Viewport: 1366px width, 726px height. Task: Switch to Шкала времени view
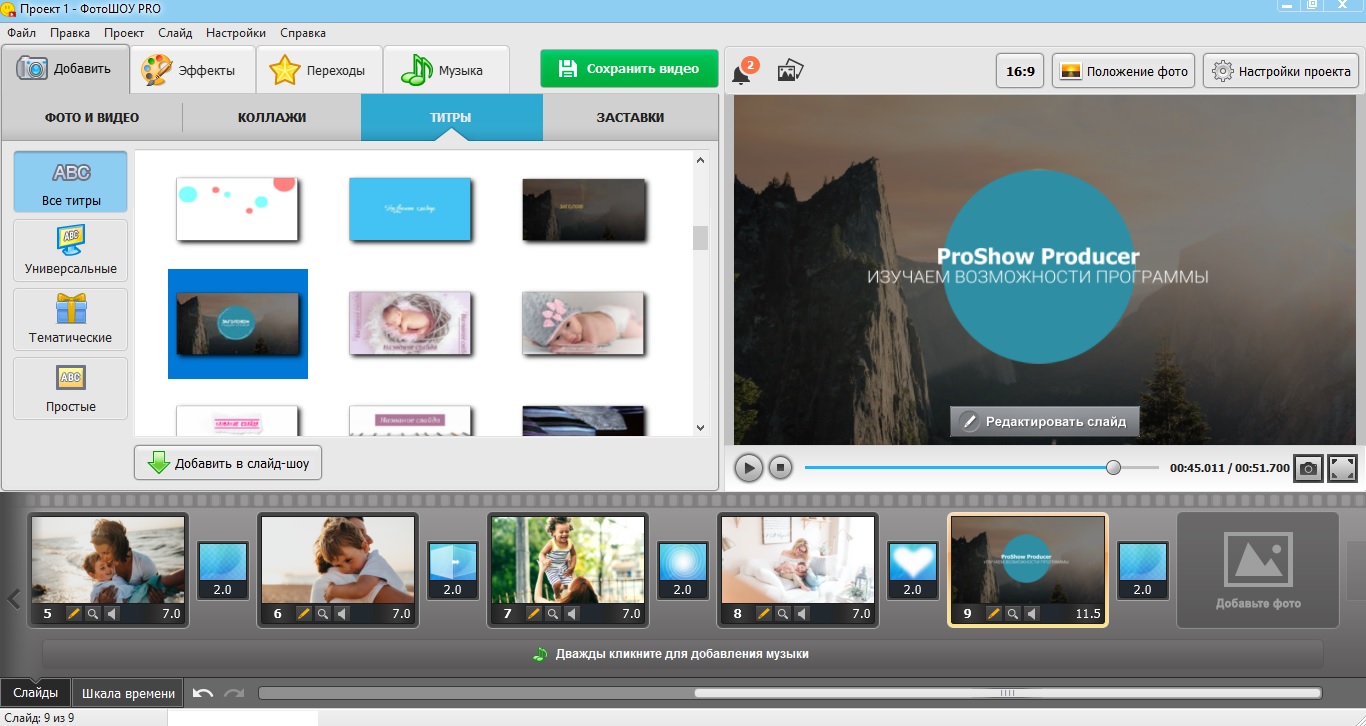(x=129, y=693)
